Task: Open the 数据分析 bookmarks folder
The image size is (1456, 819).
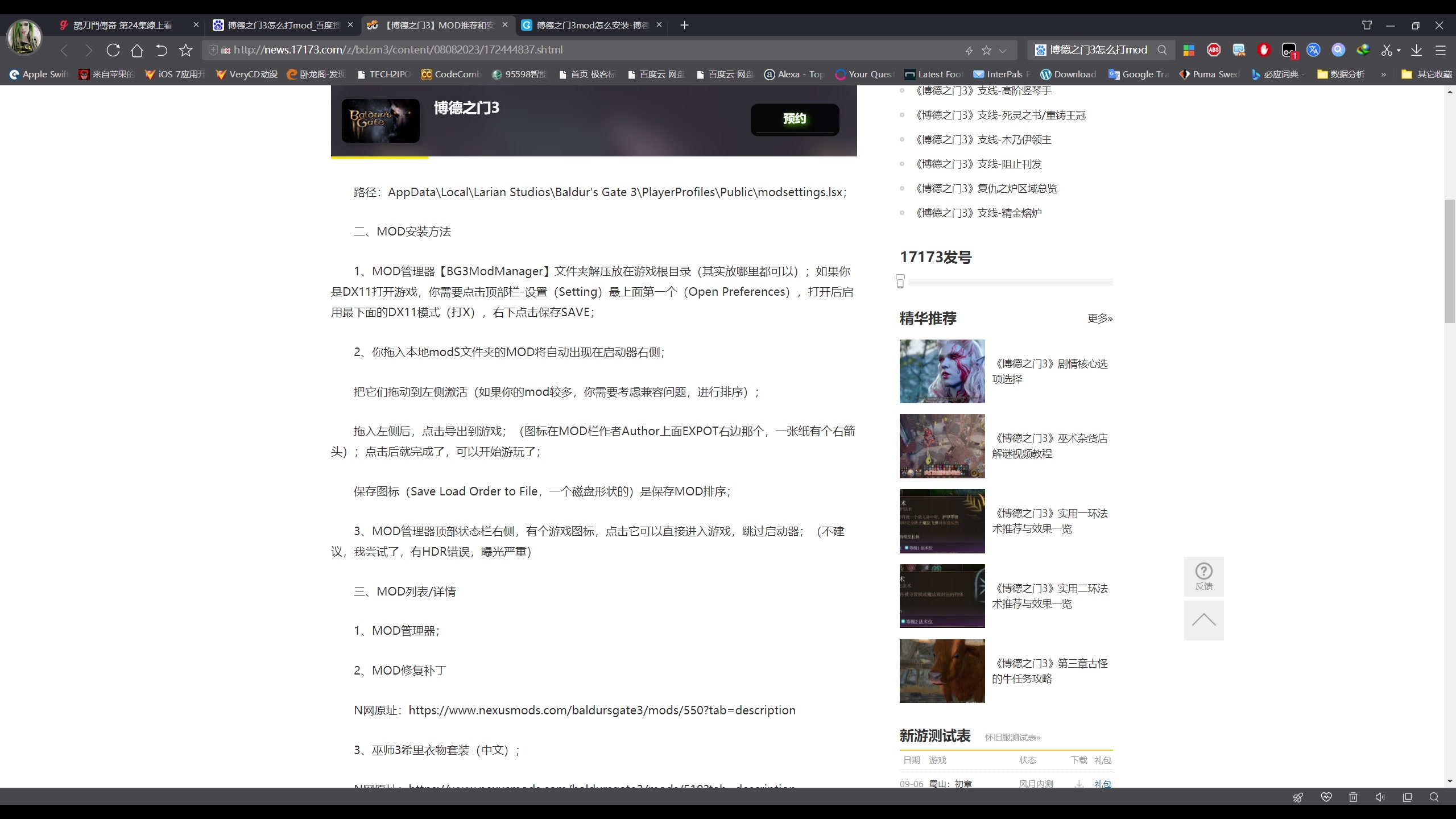Action: [1341, 75]
